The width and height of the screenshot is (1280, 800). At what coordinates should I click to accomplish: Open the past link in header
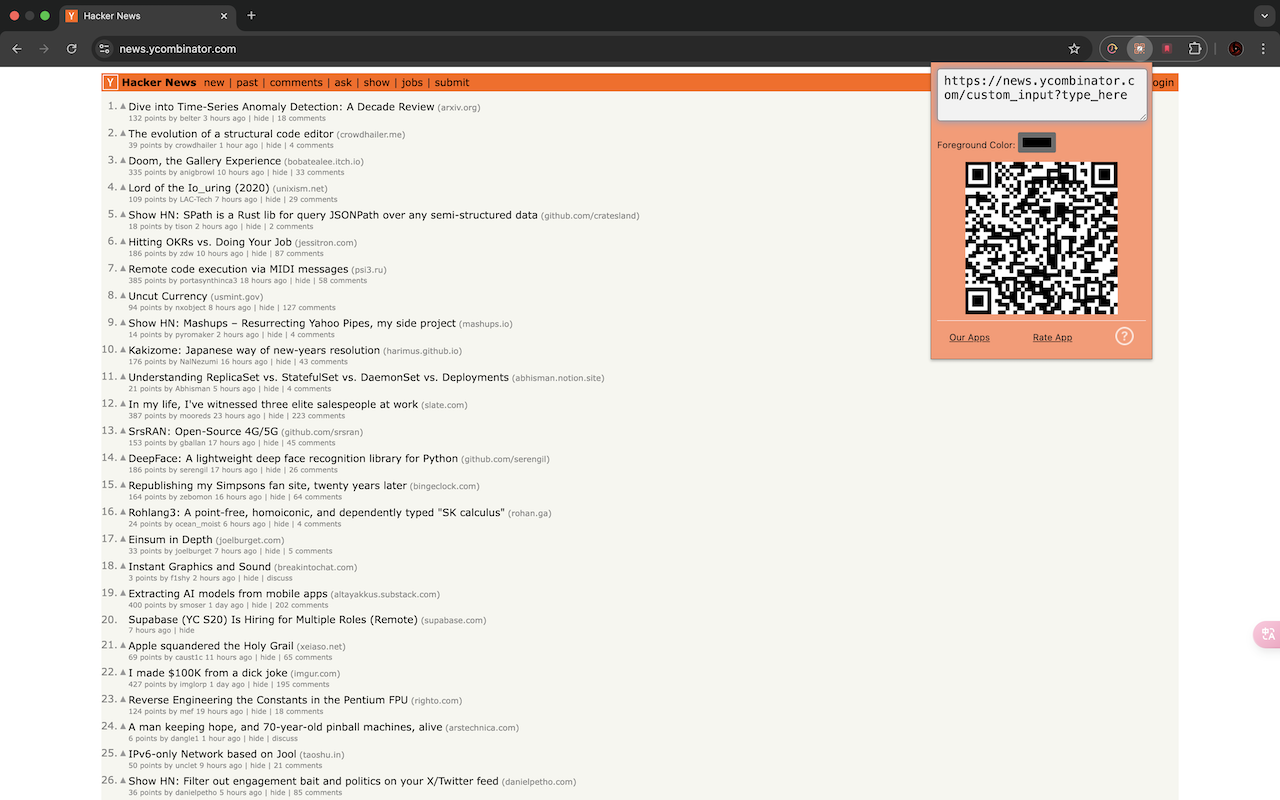click(247, 83)
